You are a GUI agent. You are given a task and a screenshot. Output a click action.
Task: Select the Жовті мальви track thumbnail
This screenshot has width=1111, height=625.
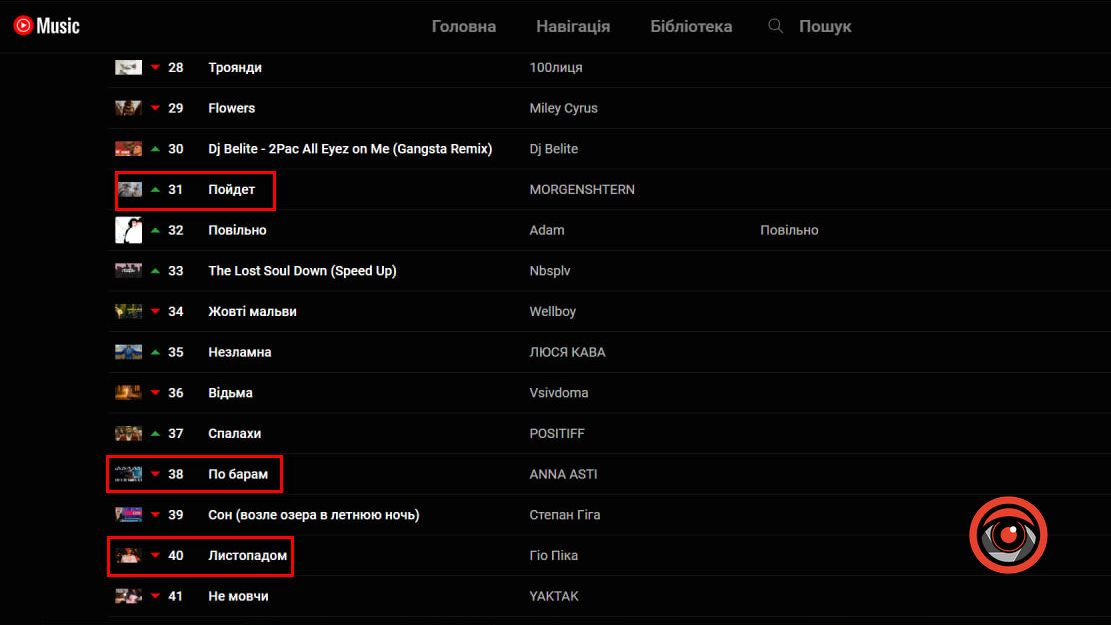pos(128,311)
